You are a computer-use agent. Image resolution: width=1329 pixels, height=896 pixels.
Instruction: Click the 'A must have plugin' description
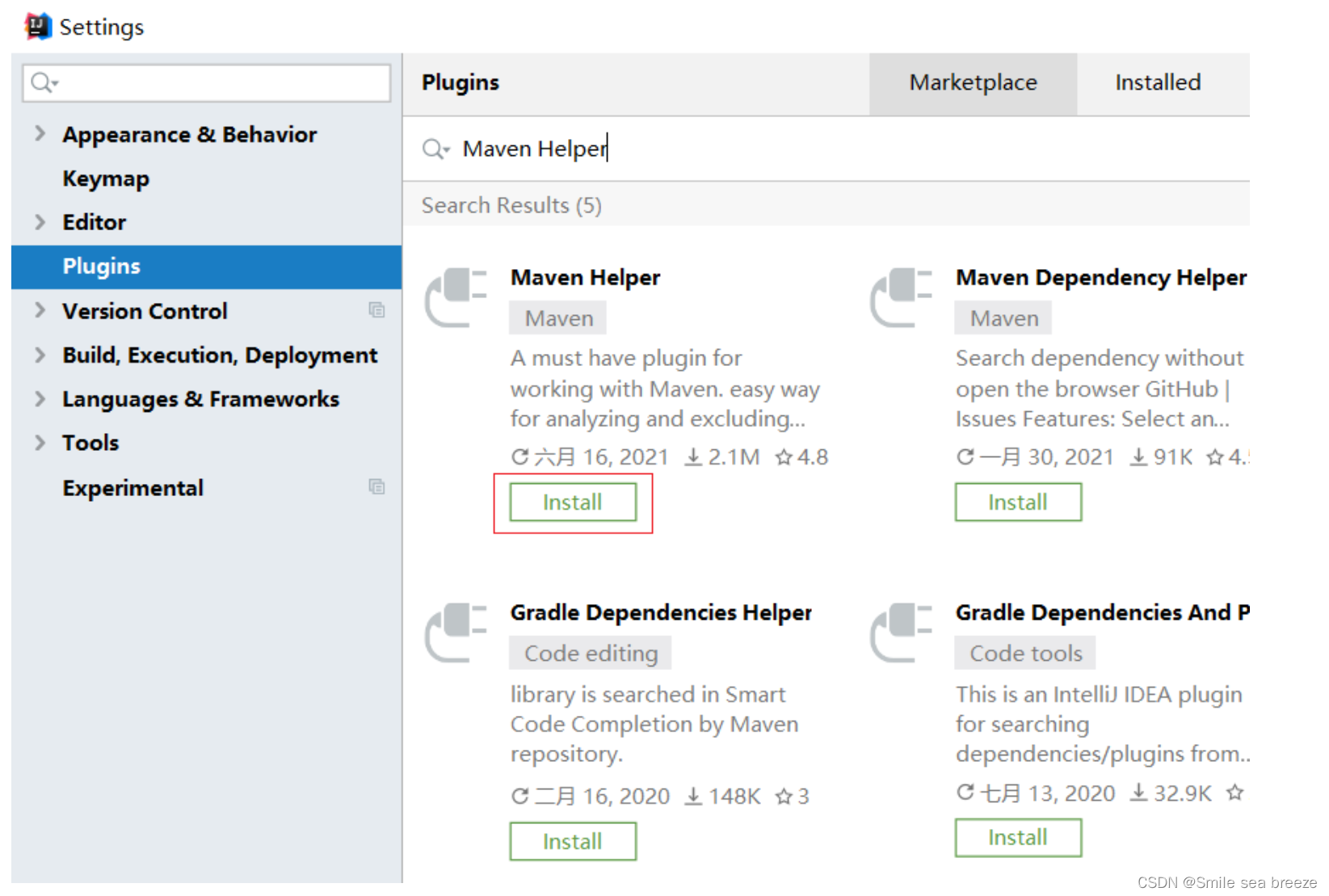pyautogui.click(x=665, y=389)
